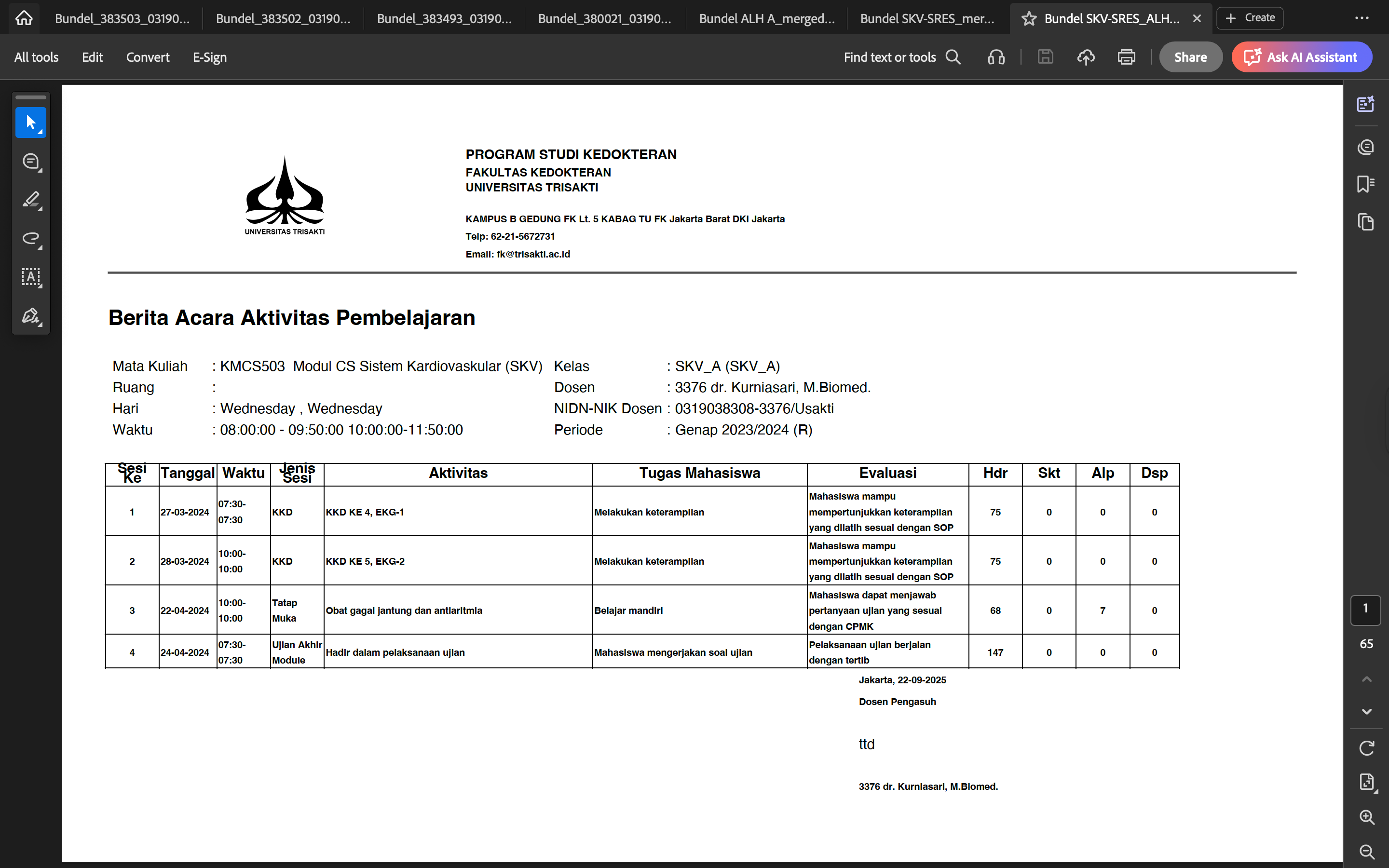This screenshot has width=1389, height=868.
Task: Open the Convert menu
Action: 148,57
